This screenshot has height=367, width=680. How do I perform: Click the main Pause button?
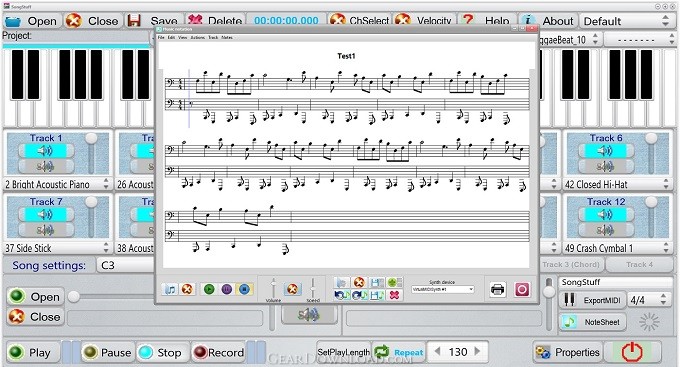click(107, 352)
